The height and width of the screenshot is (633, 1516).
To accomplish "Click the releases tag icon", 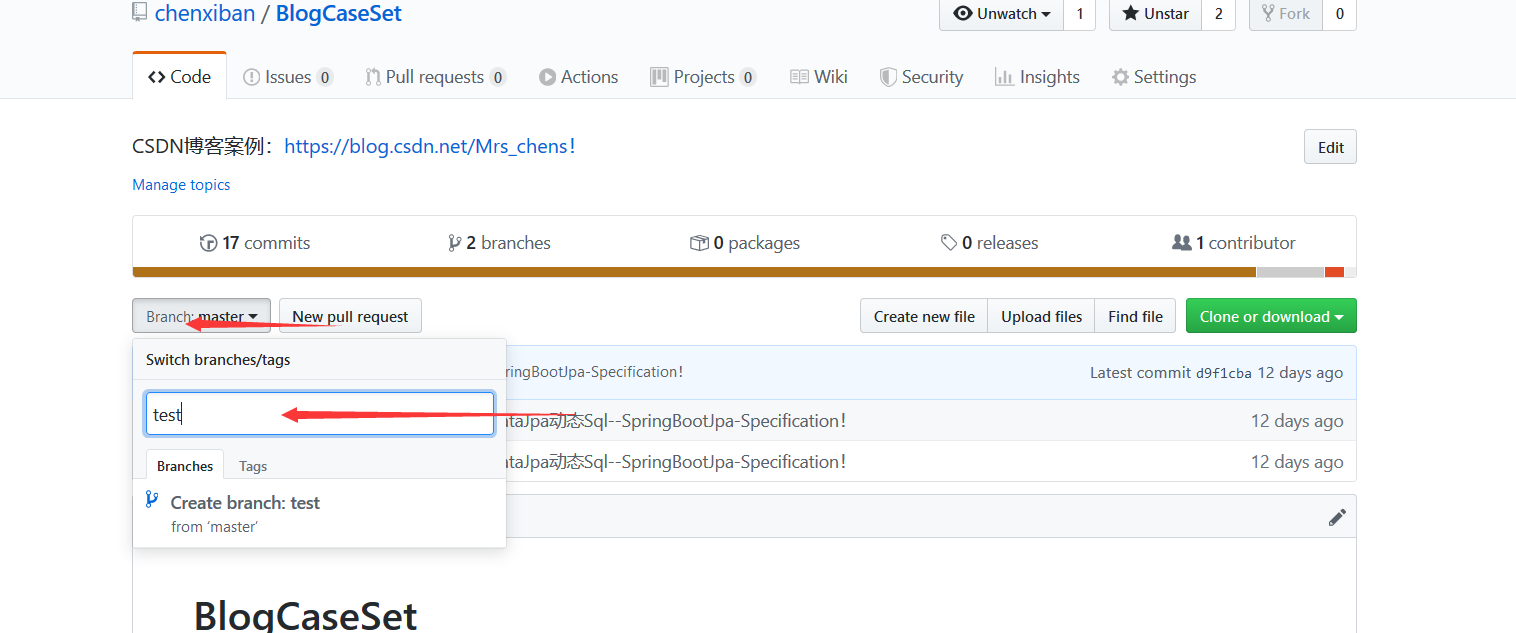I will [949, 243].
